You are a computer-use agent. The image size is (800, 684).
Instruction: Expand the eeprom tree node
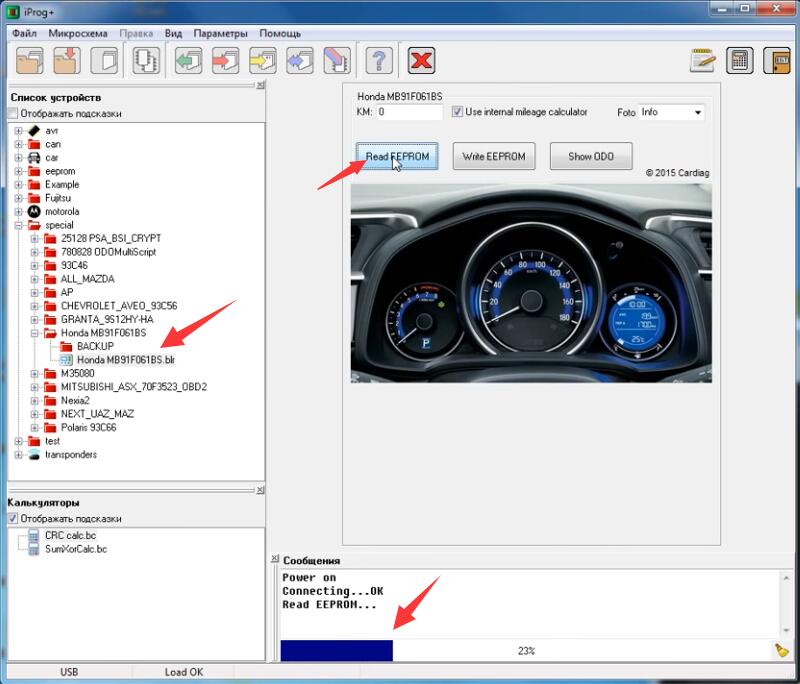coord(18,171)
